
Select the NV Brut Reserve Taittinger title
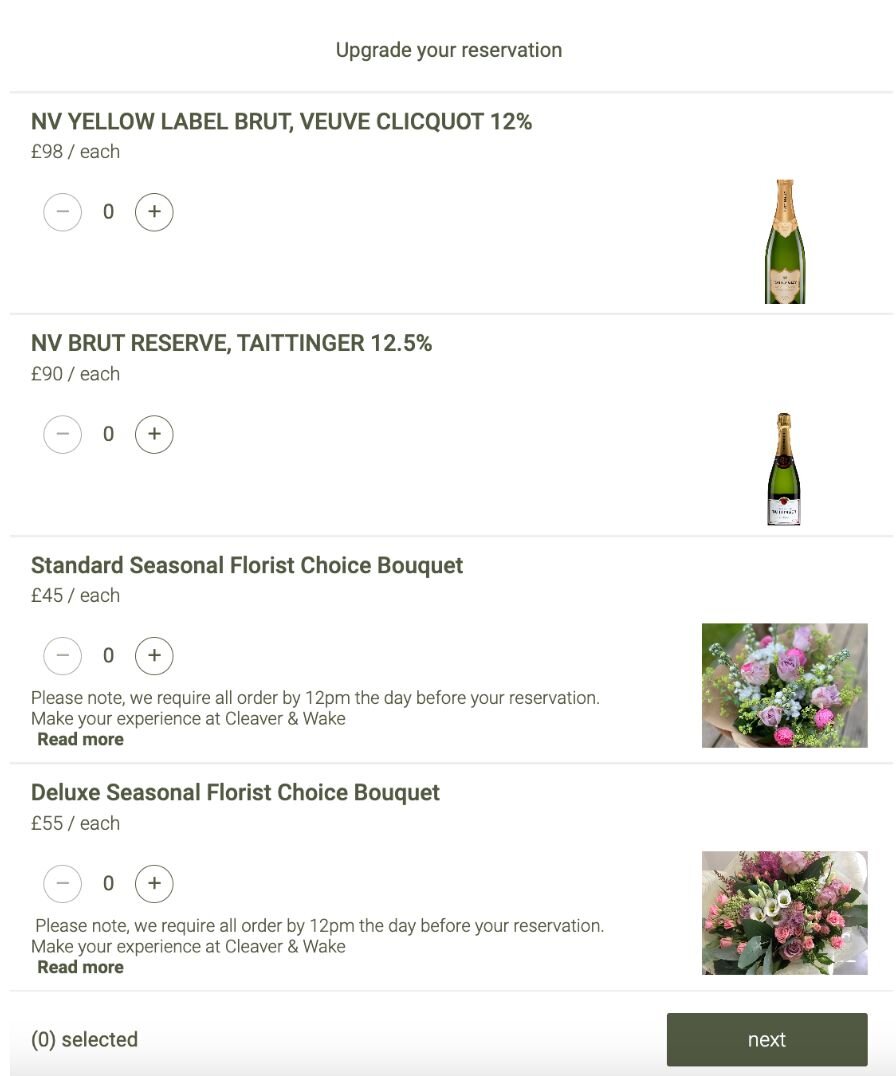pos(231,344)
